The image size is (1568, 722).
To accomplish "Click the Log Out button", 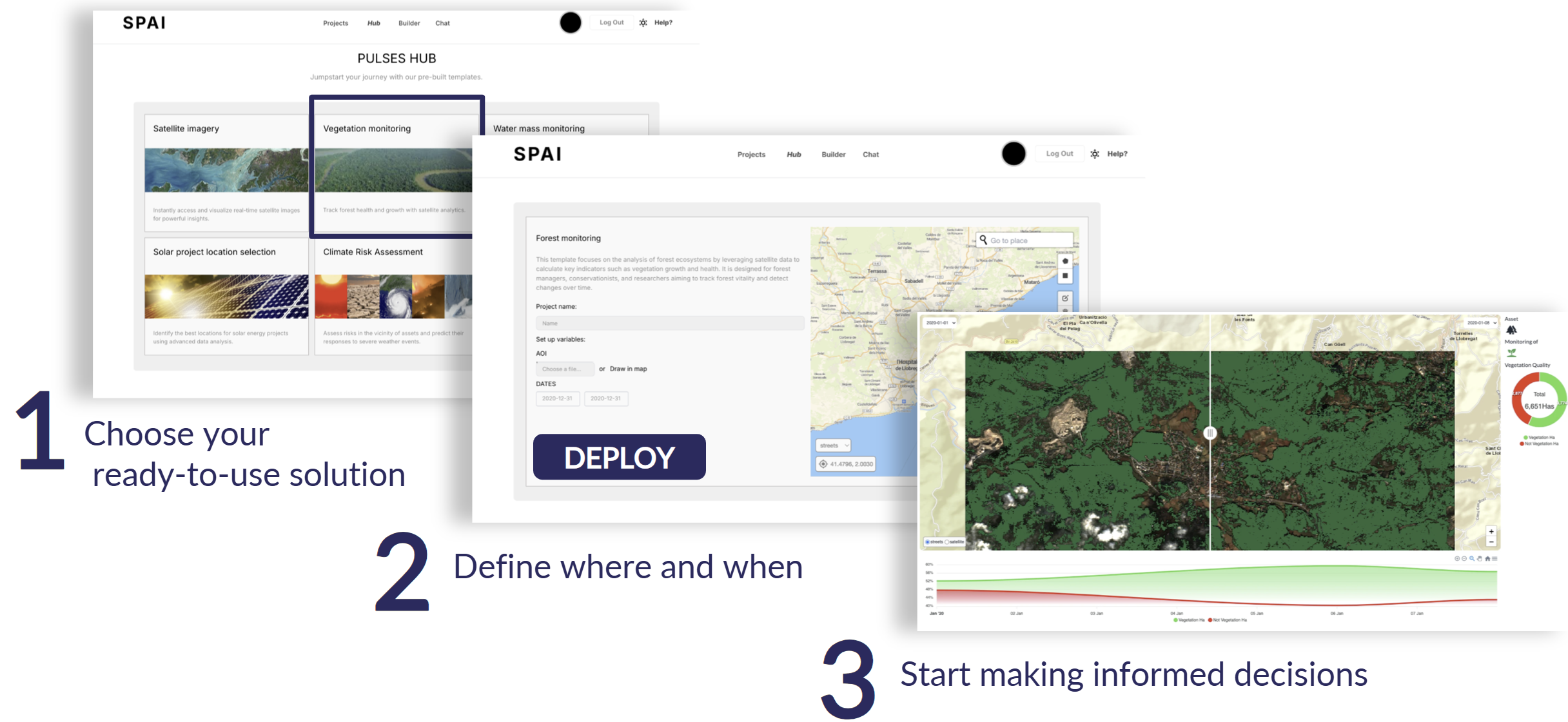I will [x=1059, y=154].
